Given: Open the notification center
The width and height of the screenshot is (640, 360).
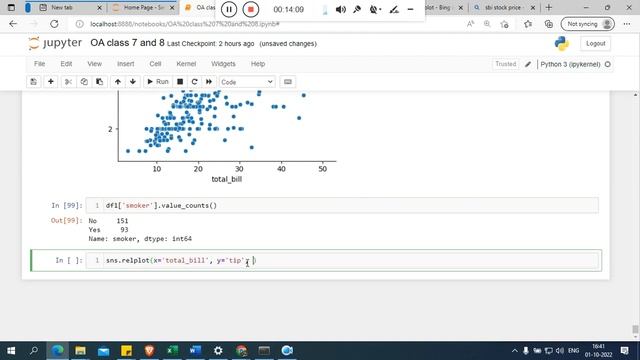Looking at the screenshot, I should (x=624, y=351).
